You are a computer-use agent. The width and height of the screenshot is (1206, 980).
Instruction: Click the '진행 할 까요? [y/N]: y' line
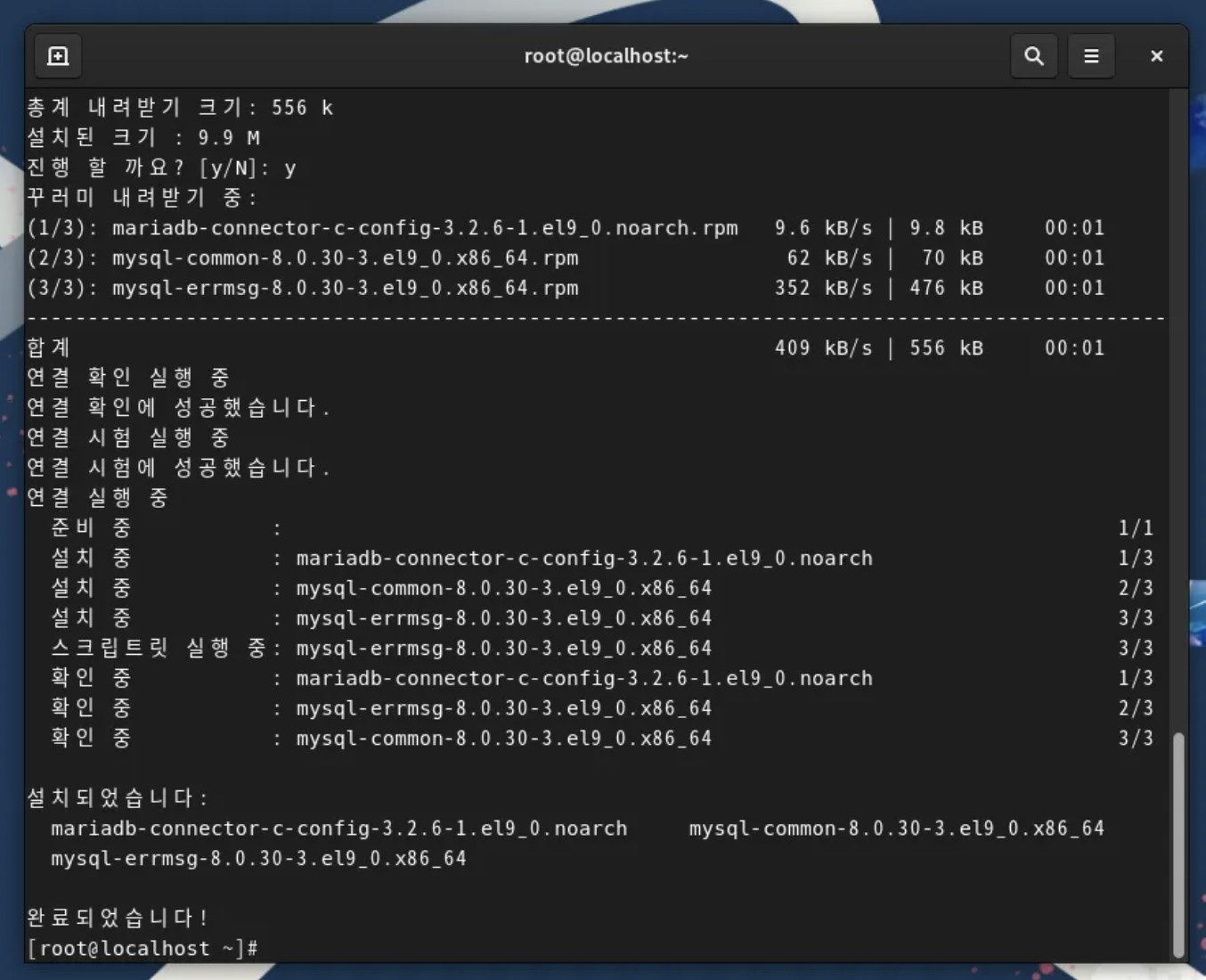161,167
